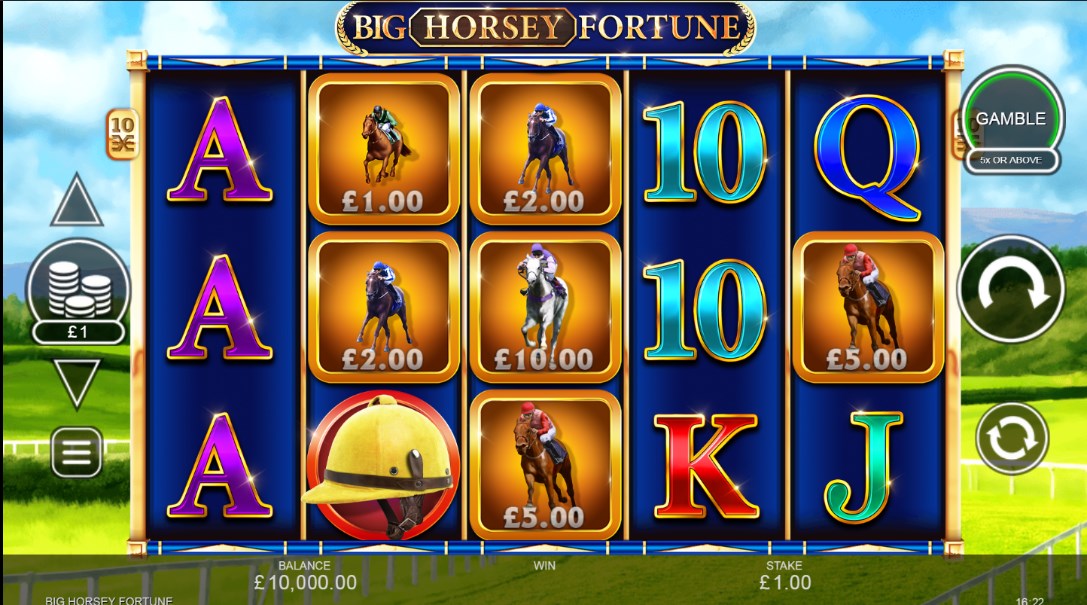This screenshot has height=605, width=1087.
Task: Click the Stake £1.00 display
Action: tap(785, 575)
